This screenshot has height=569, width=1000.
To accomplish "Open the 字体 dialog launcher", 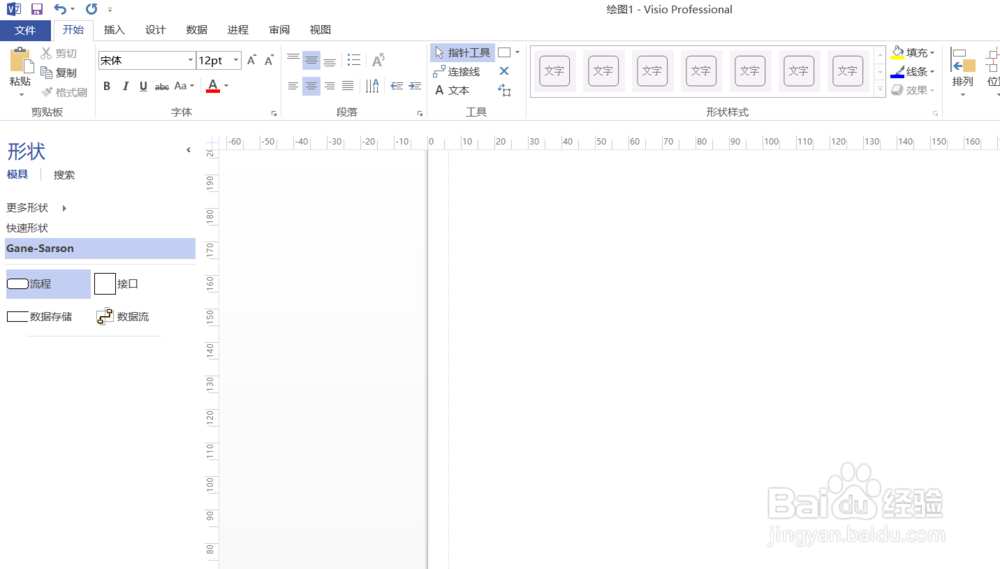I will pyautogui.click(x=274, y=114).
